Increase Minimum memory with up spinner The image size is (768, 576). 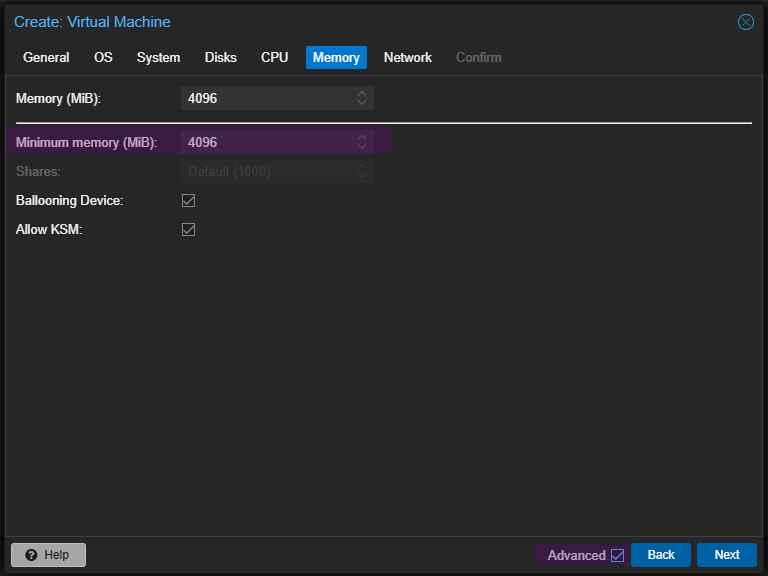(x=362, y=137)
